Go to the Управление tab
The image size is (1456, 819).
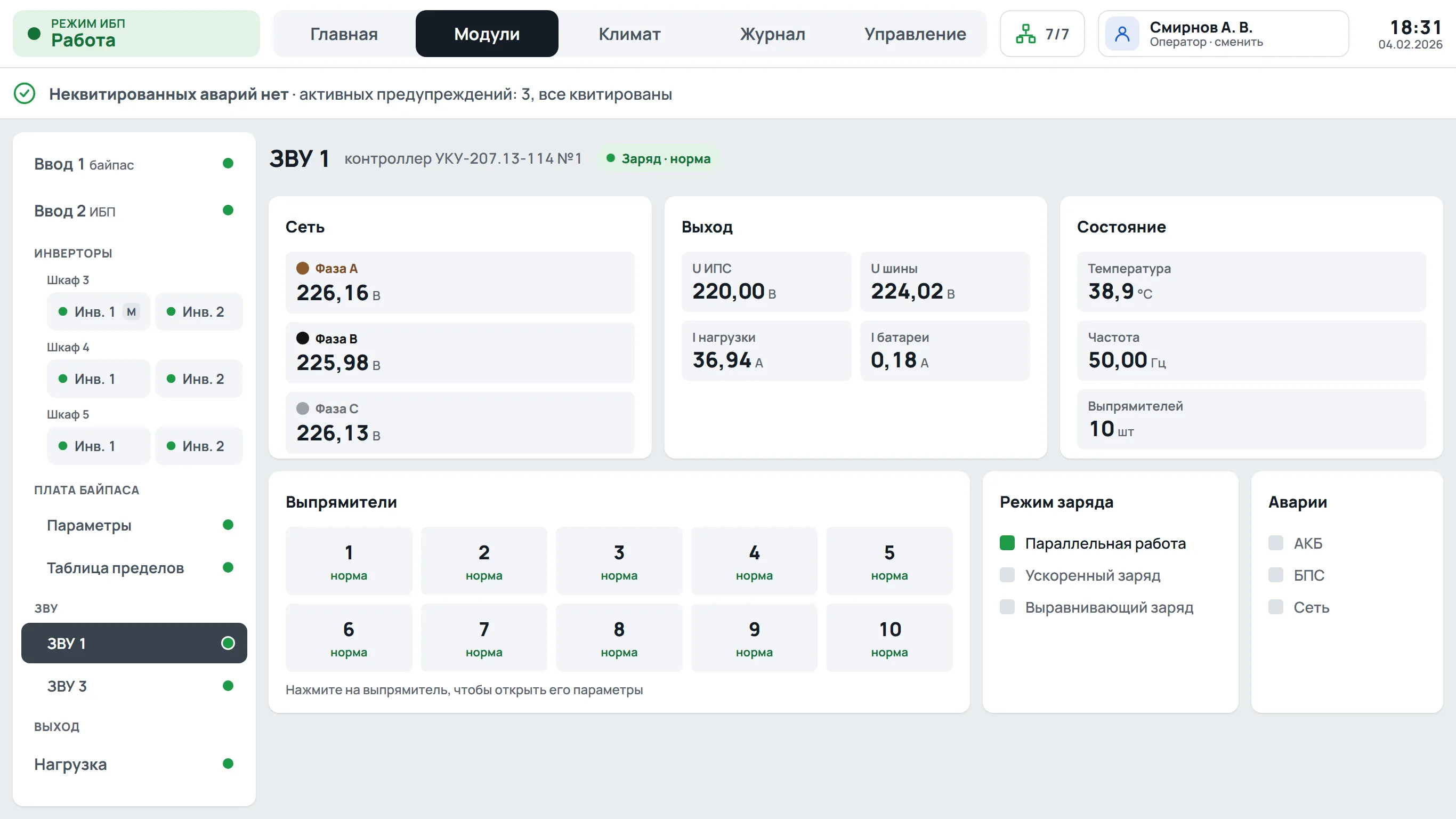915,34
